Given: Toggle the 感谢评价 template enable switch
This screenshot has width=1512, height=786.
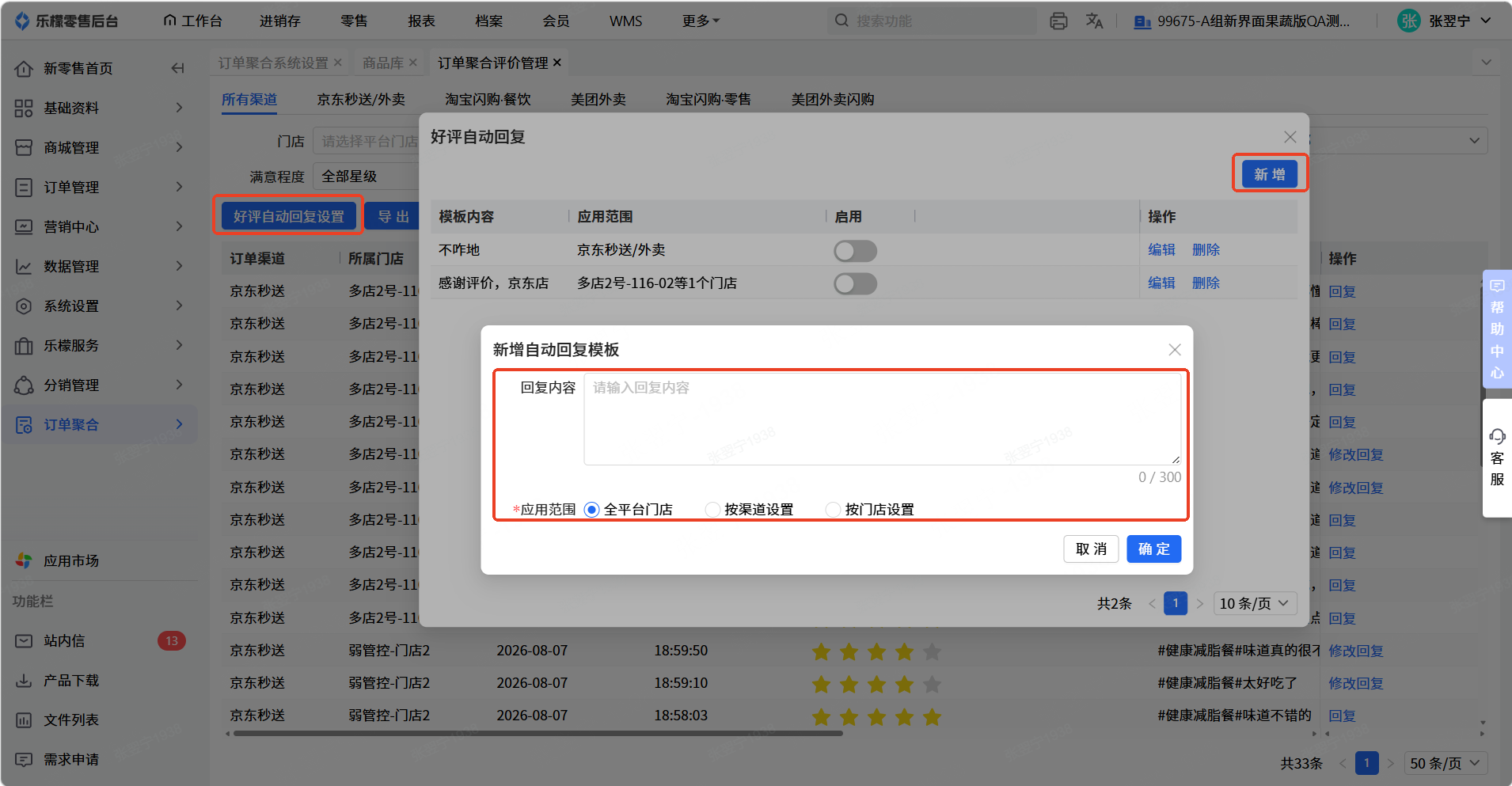Looking at the screenshot, I should pyautogui.click(x=855, y=283).
